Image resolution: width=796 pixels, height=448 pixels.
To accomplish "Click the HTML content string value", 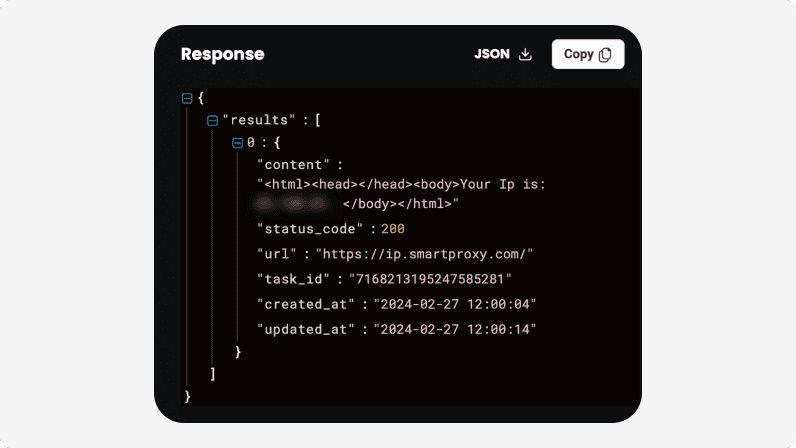I will tap(402, 185).
